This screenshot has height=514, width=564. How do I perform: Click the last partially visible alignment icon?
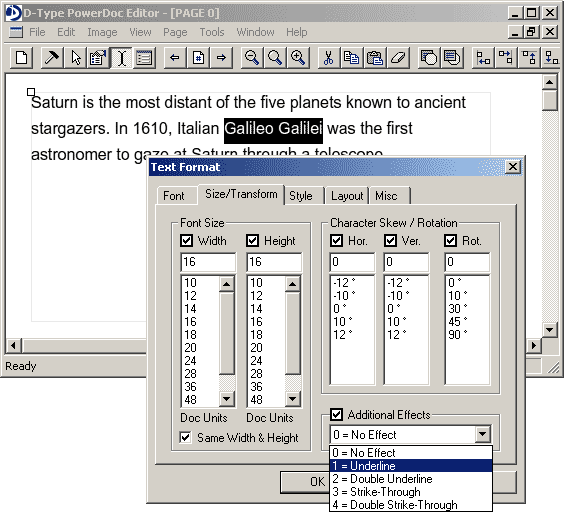coord(551,58)
